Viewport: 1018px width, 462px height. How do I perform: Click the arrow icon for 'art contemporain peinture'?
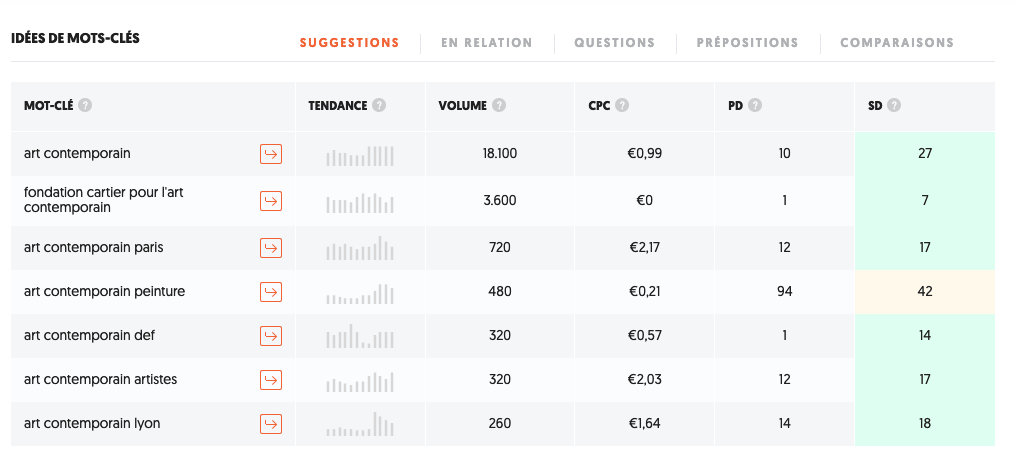(271, 291)
